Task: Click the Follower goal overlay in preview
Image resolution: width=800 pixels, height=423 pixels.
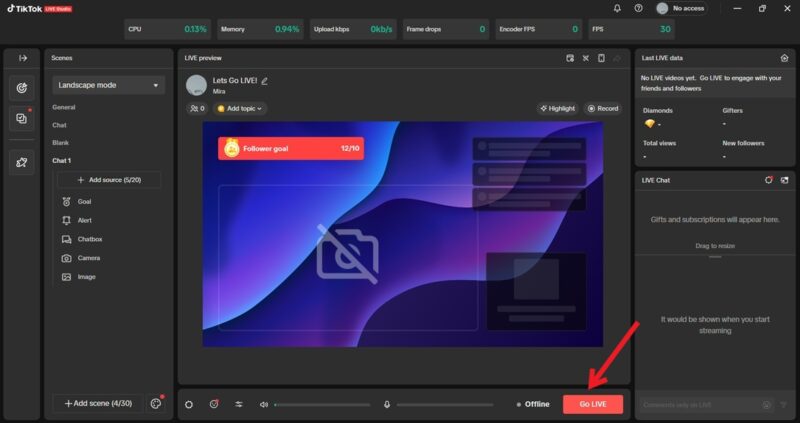Action: point(291,148)
